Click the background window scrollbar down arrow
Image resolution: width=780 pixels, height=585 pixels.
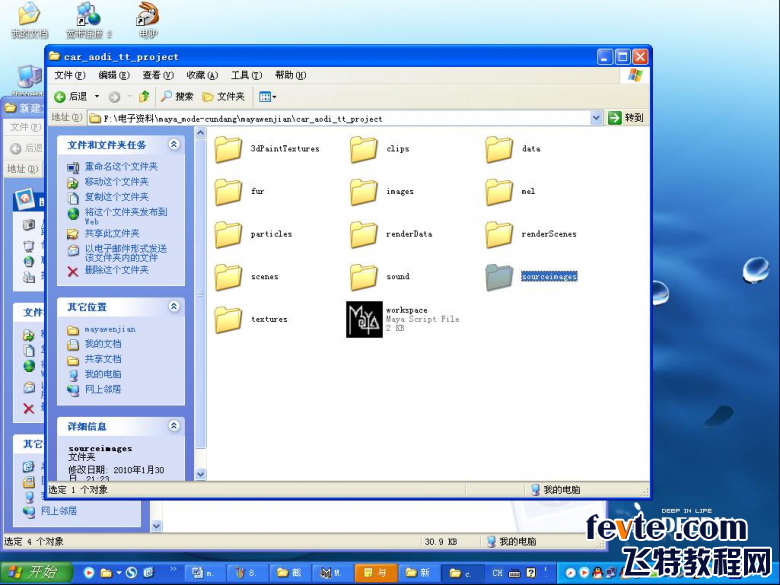[156, 526]
